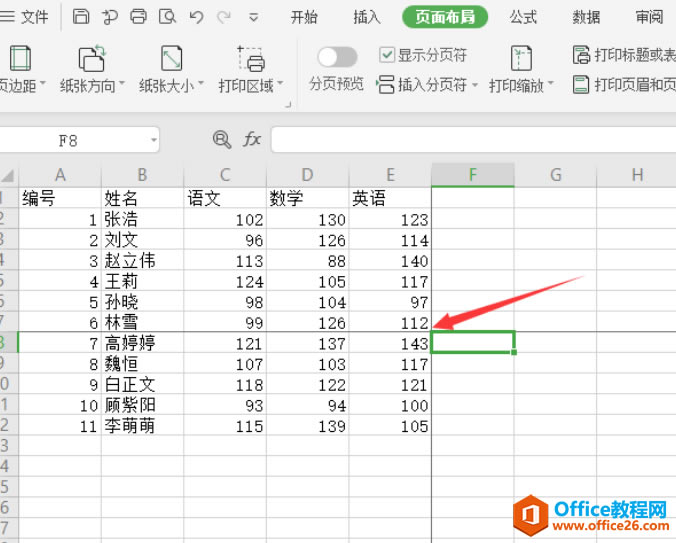676x543 pixels.
Task: Click the fx insert function icon
Action: [x=252, y=140]
